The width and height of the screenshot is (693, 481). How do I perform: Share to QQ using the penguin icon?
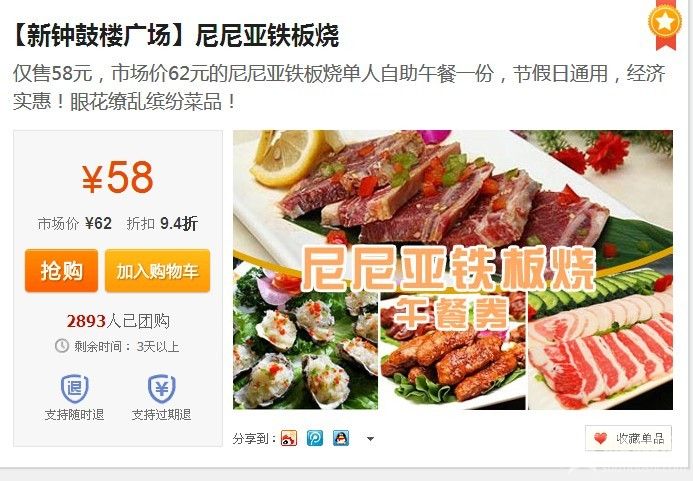pyautogui.click(x=341, y=439)
